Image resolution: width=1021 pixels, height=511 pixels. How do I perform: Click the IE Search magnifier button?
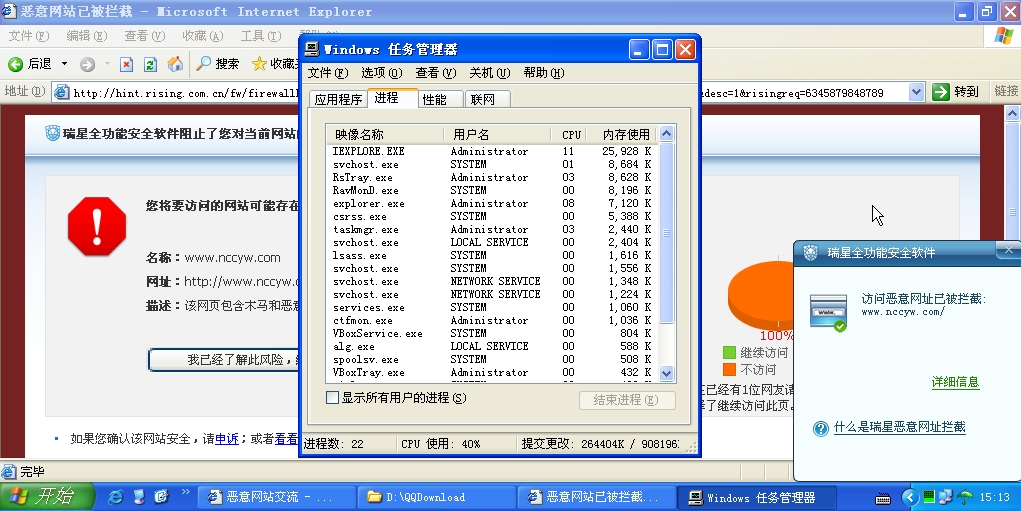click(218, 64)
